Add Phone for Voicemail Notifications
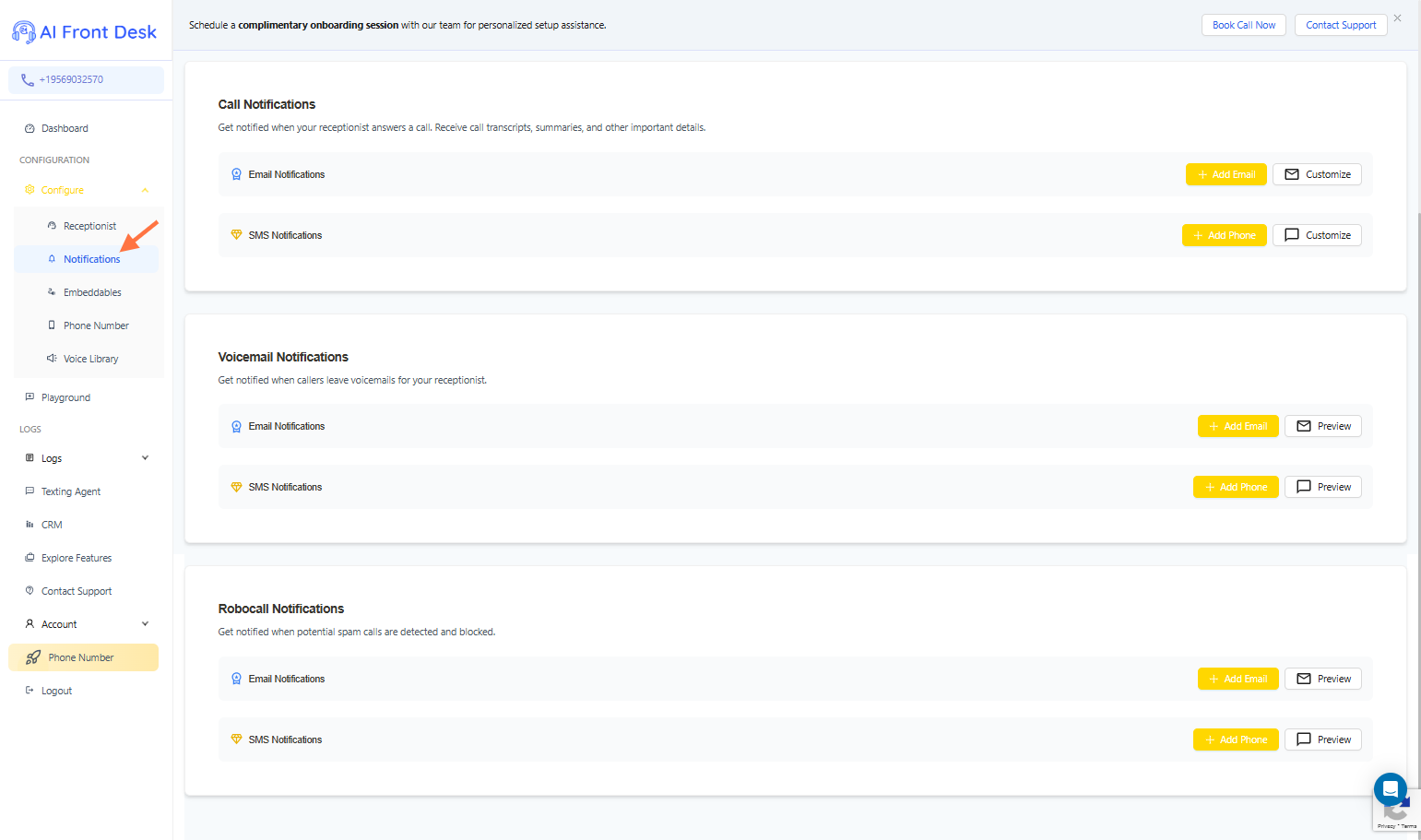The height and width of the screenshot is (840, 1421). click(1236, 487)
